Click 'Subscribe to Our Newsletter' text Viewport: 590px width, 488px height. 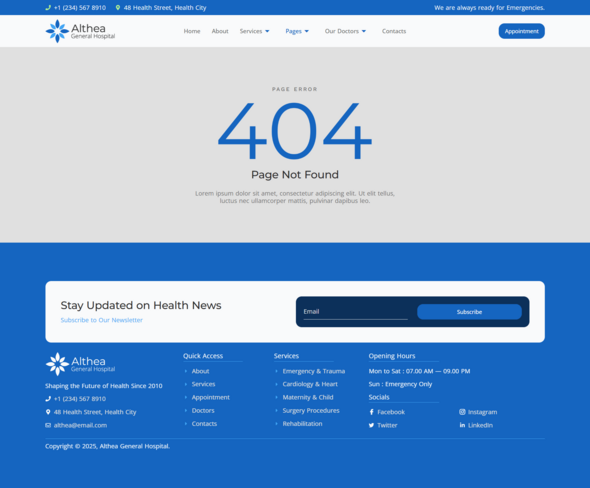point(102,320)
